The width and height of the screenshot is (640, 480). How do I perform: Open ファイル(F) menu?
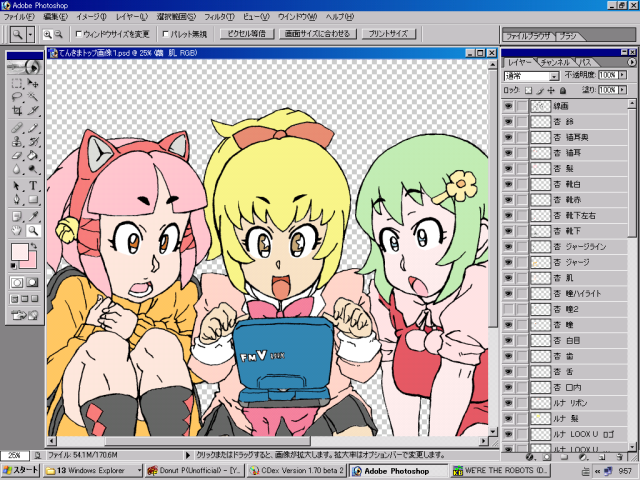19,17
